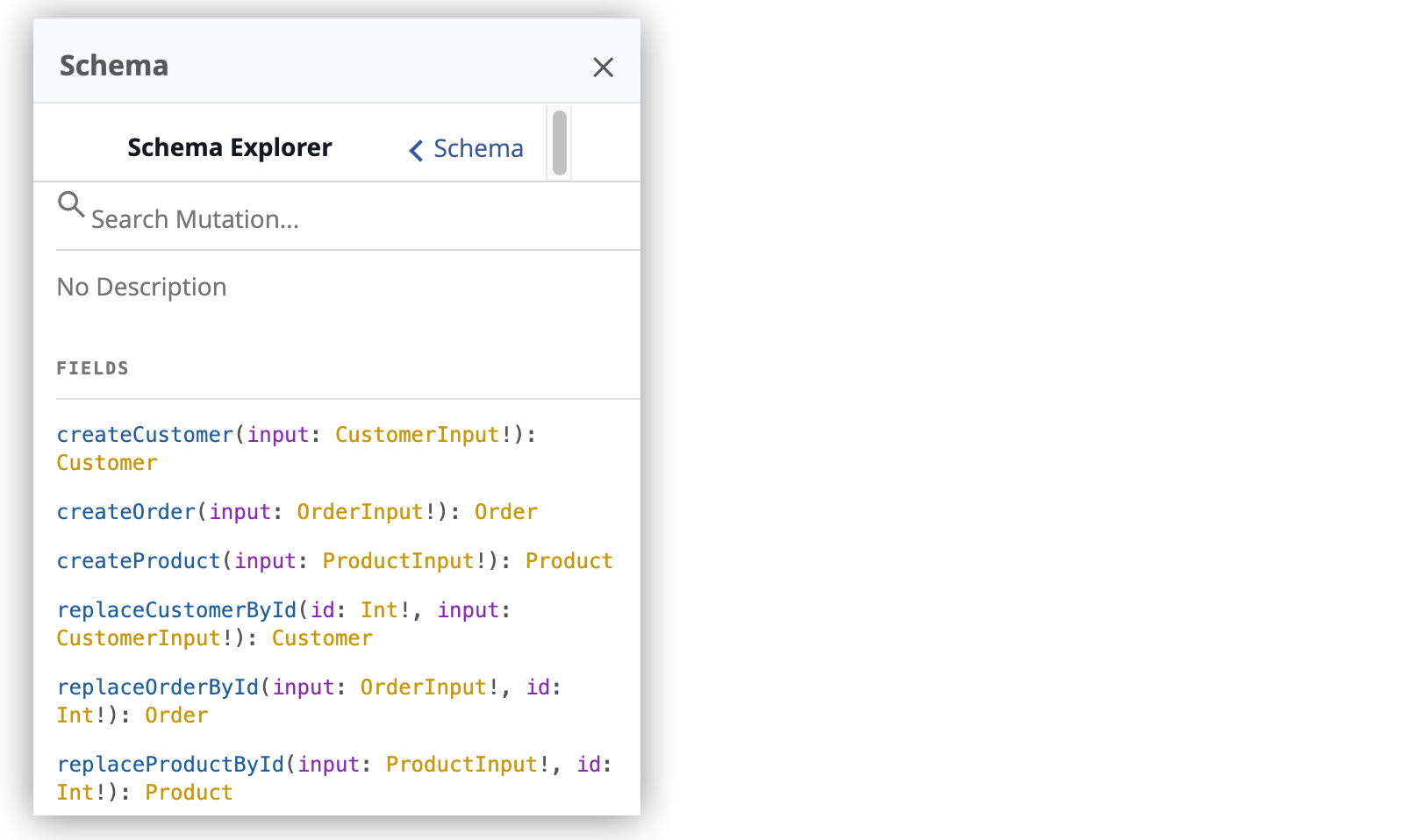
Task: Go back to Schema link
Action: [478, 149]
